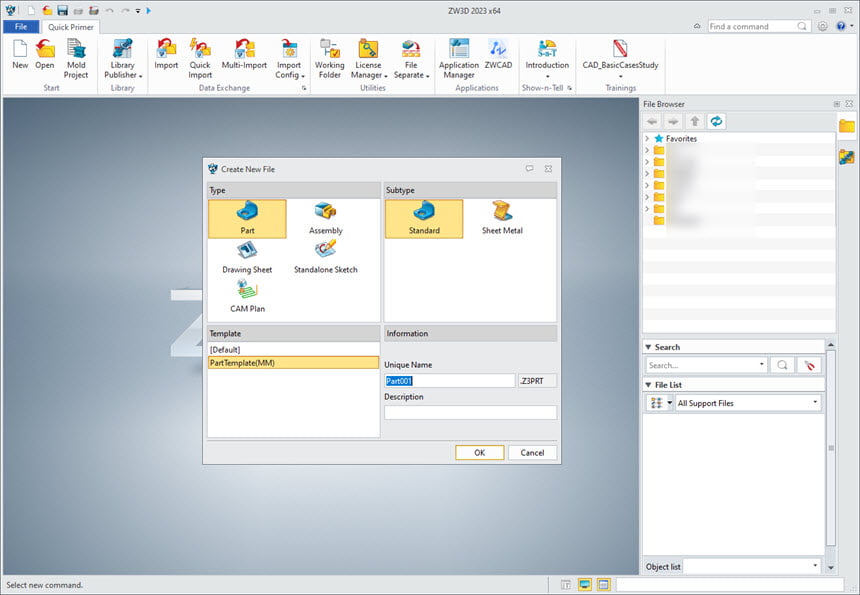Go up one folder level

[x=695, y=121]
